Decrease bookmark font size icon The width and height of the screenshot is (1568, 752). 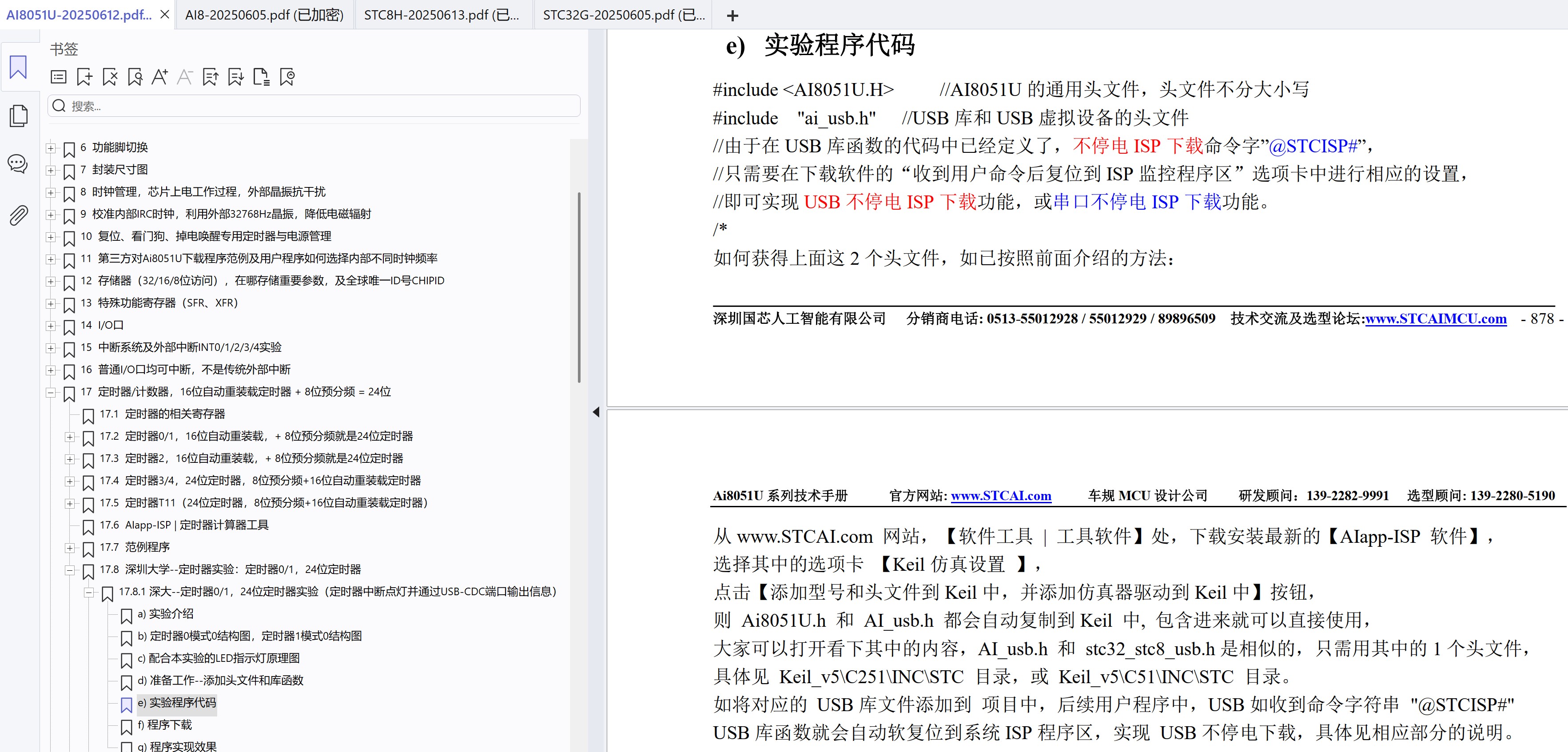(184, 77)
